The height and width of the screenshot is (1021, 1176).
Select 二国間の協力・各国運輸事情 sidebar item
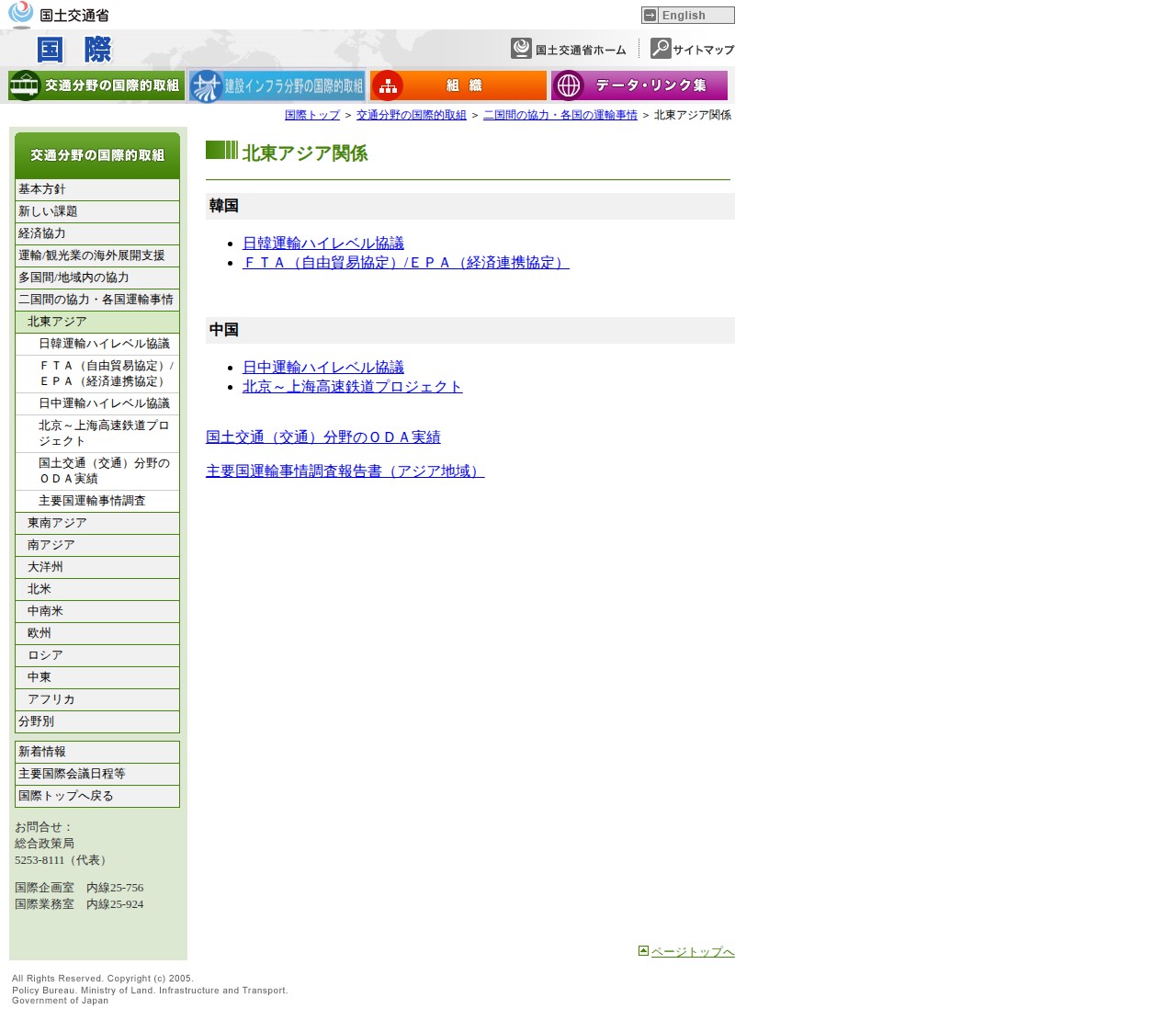97,300
